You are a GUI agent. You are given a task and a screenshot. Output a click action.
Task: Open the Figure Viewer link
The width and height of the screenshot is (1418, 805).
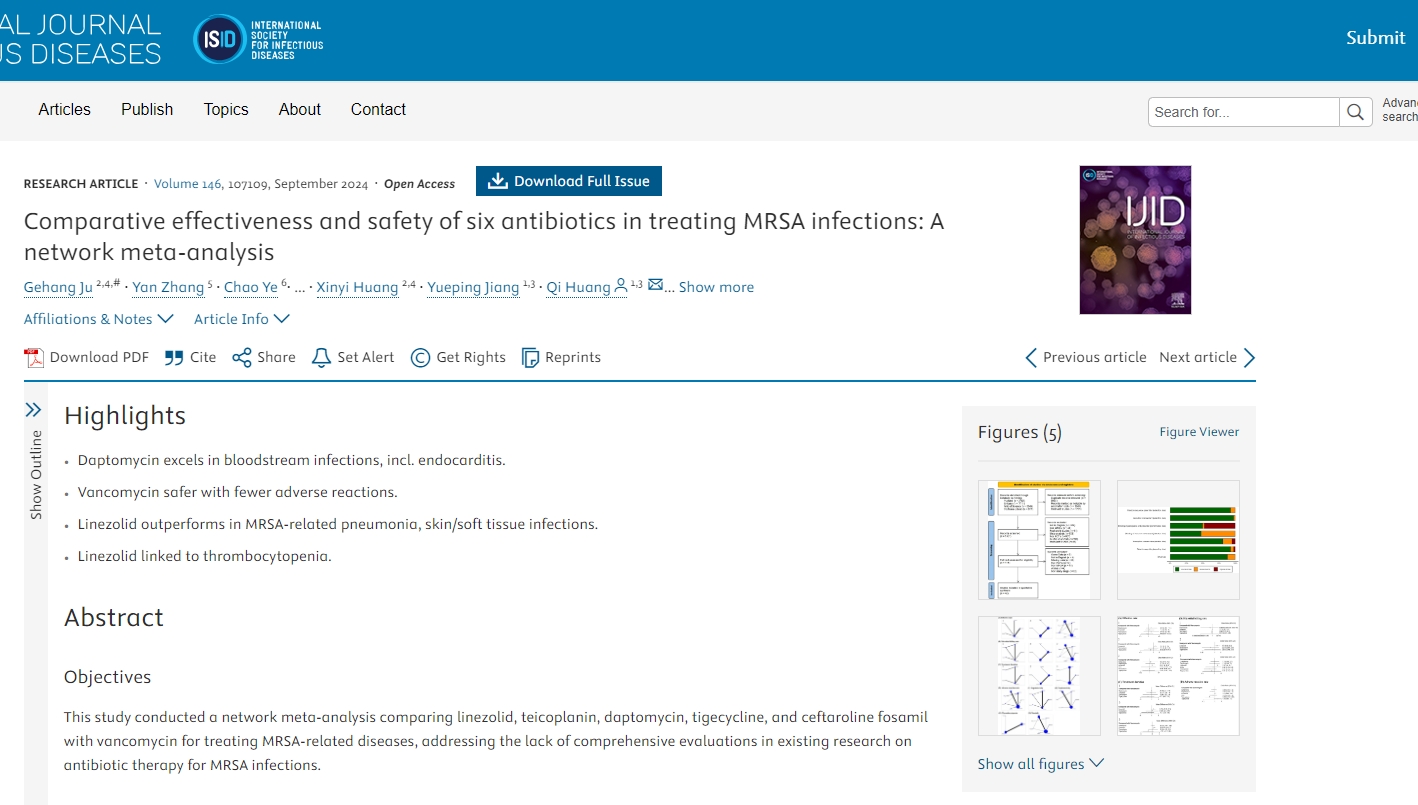pos(1199,432)
